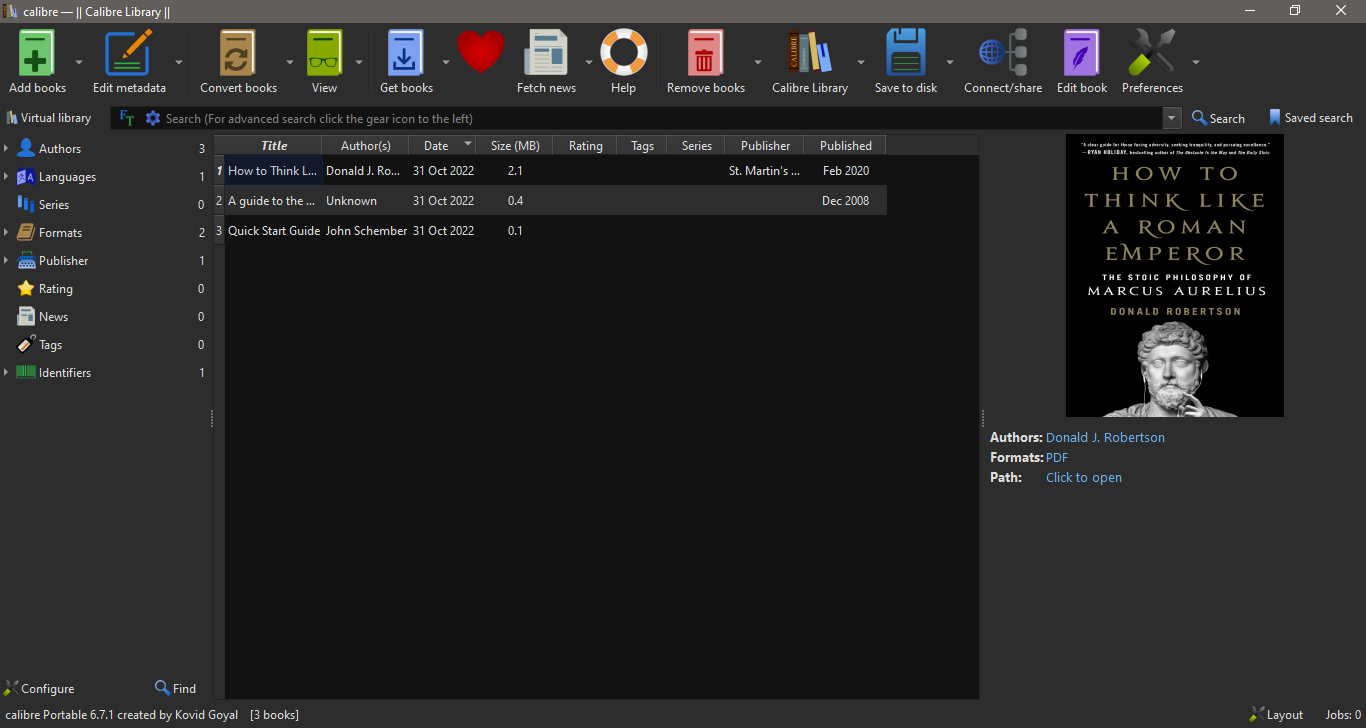
Task: Click the Edit book icon
Action: coord(1081,52)
